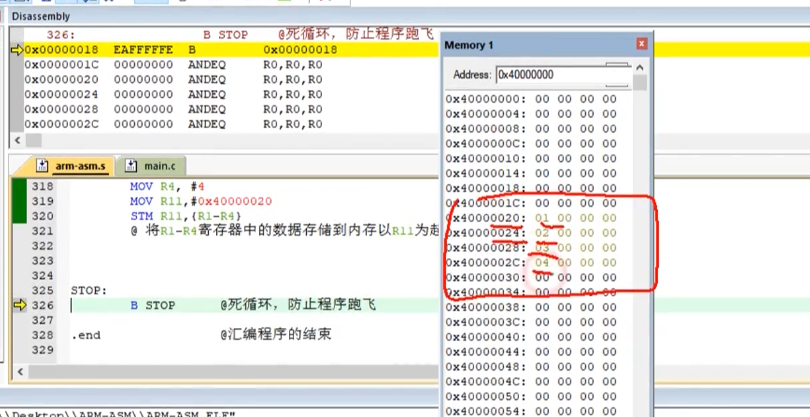Click memory row 0x40000000
This screenshot has width=810, height=417.
[x=531, y=99]
